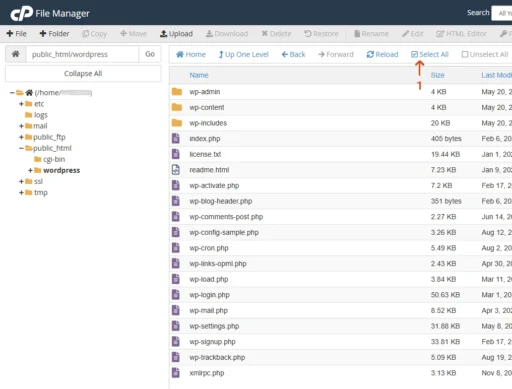Viewport: 512px width, 389px height.
Task: Click the cPanel logo icon
Action: [21, 13]
